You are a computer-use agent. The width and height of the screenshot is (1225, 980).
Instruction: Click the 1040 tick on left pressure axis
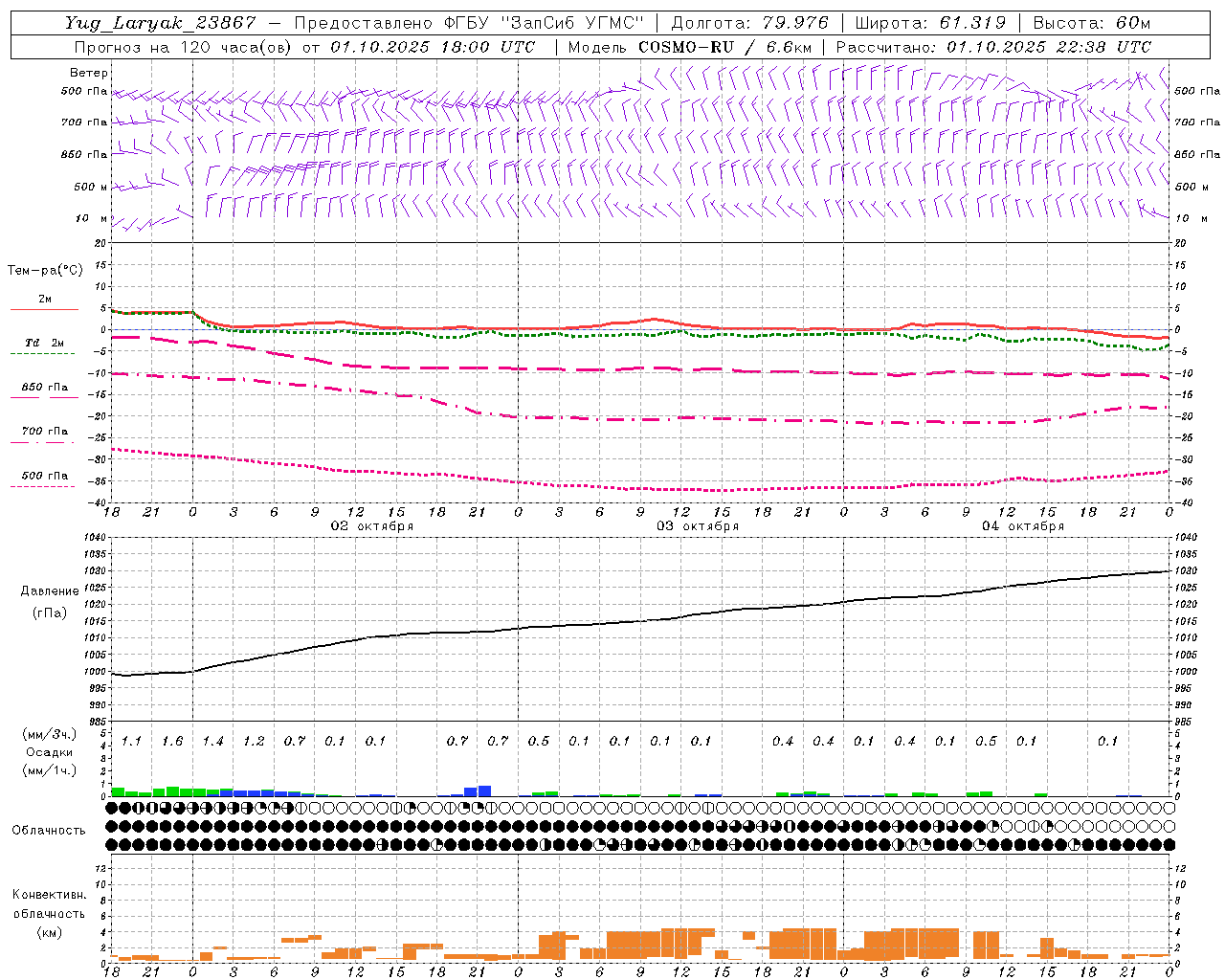tap(93, 538)
